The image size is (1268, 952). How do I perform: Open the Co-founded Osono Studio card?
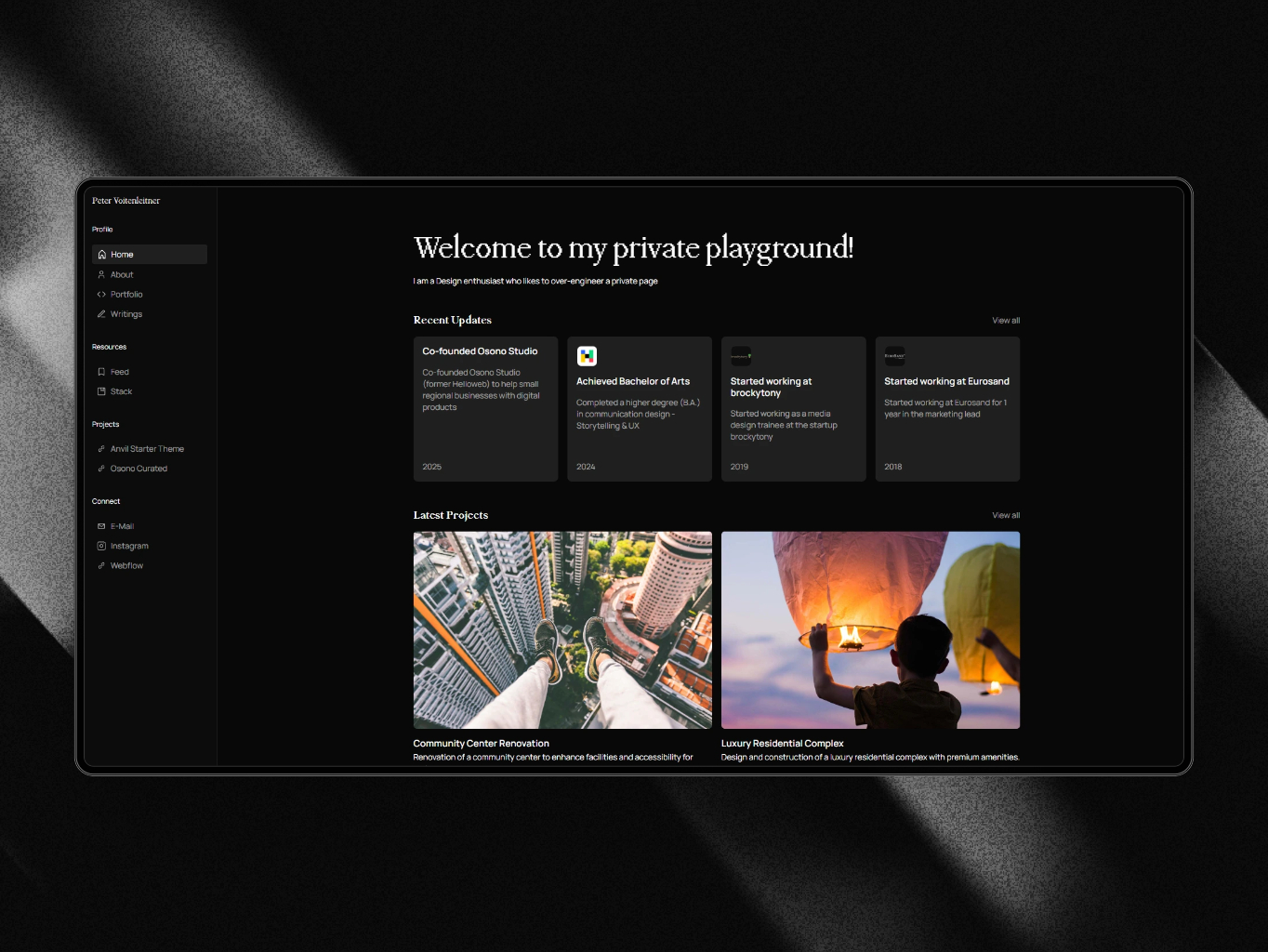click(x=485, y=409)
